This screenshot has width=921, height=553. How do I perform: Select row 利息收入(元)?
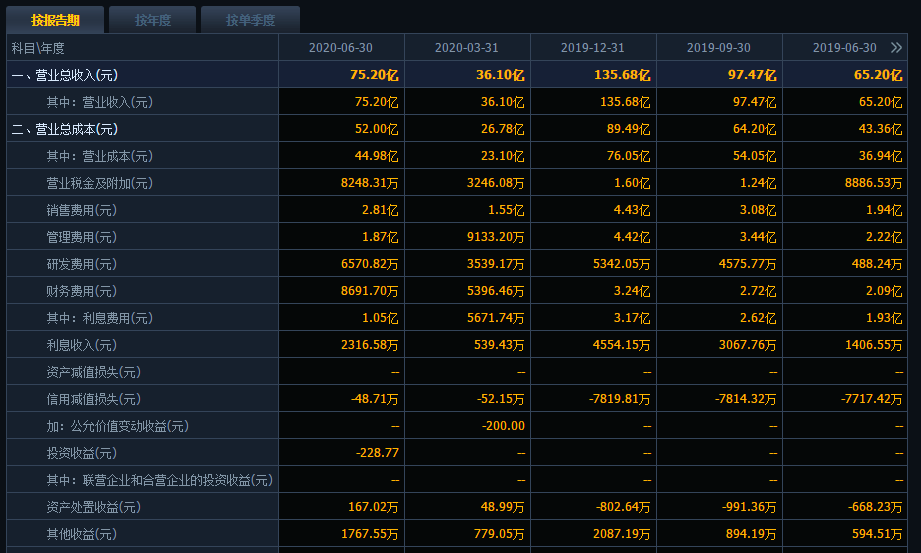[x=457, y=345]
